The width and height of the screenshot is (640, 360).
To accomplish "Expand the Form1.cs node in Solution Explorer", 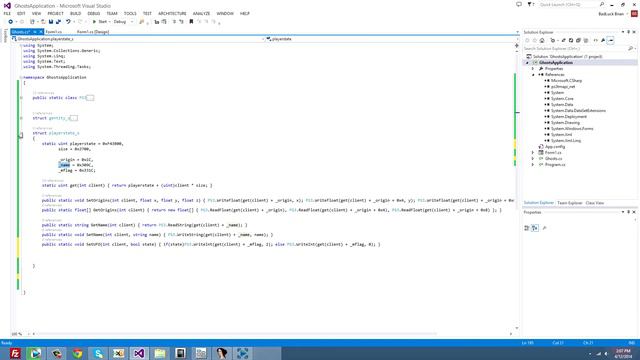I will [533, 153].
